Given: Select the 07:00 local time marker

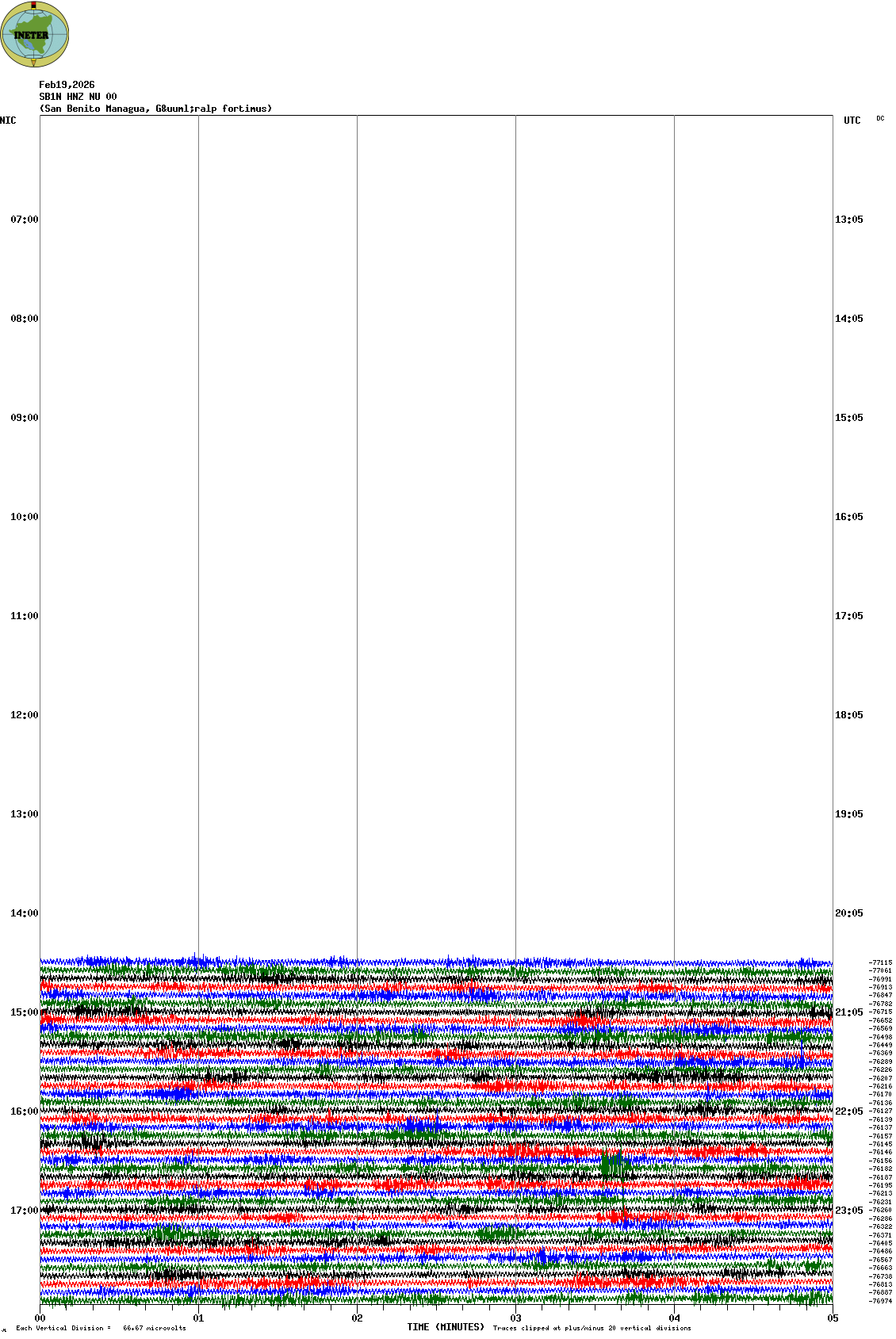Looking at the screenshot, I should point(24,220).
